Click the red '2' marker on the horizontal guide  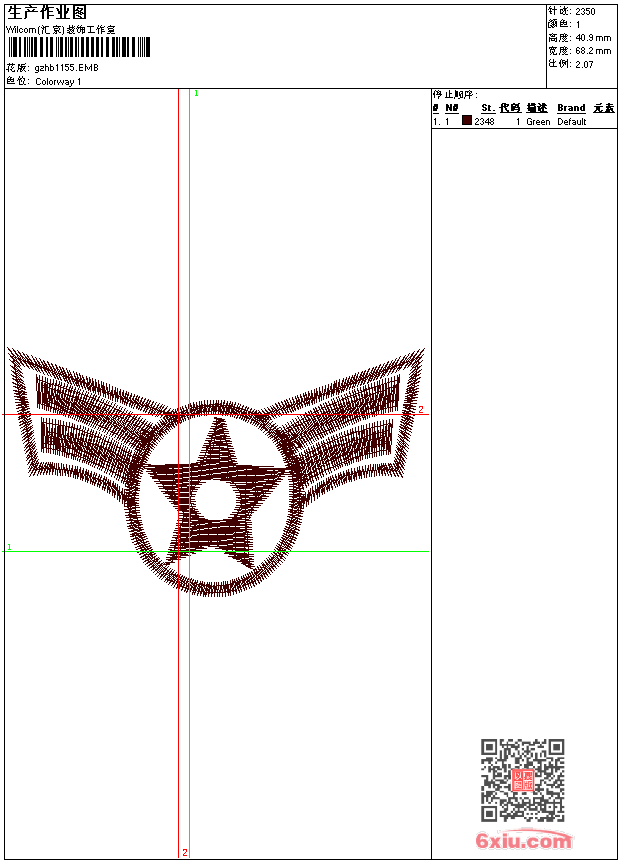click(x=421, y=410)
